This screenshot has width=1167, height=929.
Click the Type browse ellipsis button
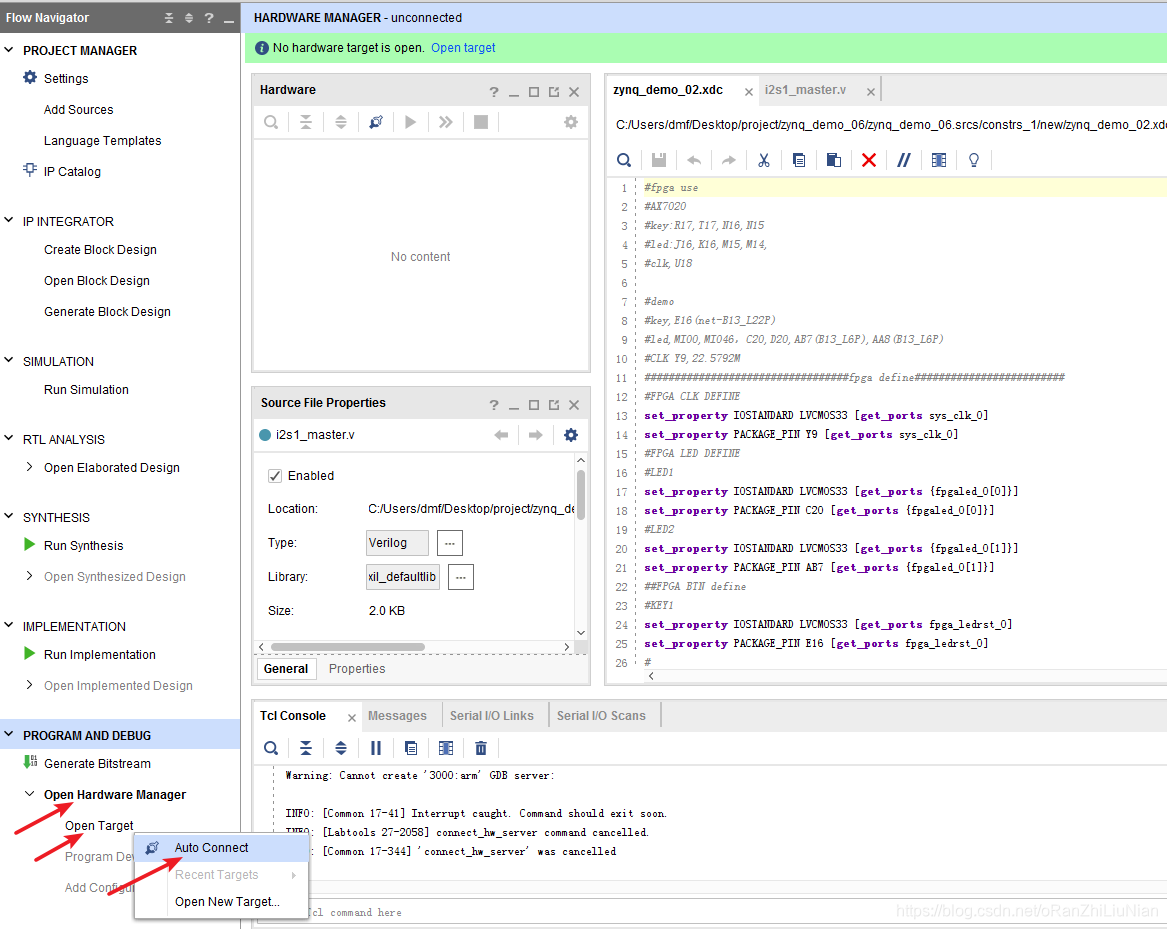[450, 543]
